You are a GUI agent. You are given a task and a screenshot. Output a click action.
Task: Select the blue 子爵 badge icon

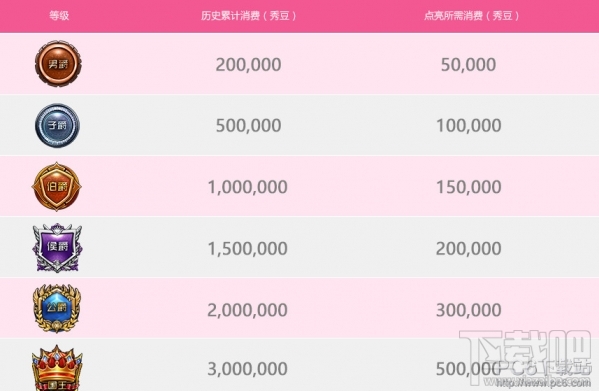pos(58,125)
